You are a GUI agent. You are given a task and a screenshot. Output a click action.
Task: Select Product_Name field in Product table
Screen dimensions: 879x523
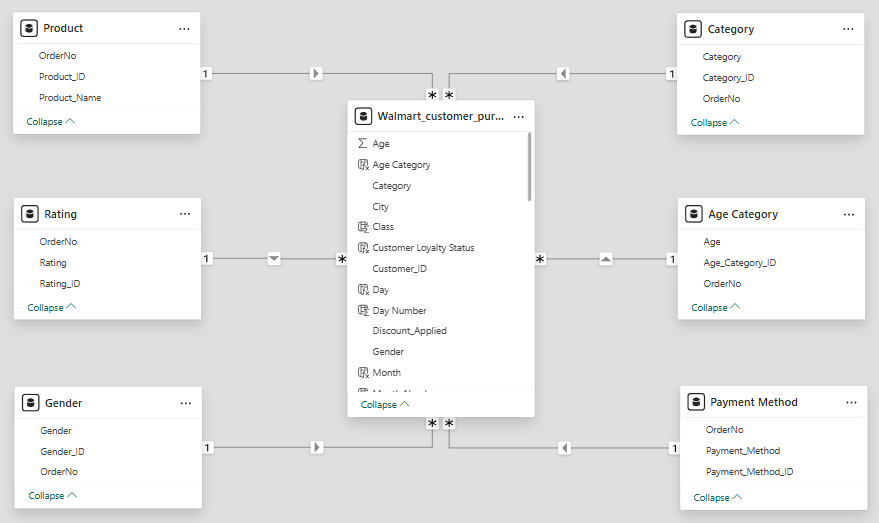(70, 98)
